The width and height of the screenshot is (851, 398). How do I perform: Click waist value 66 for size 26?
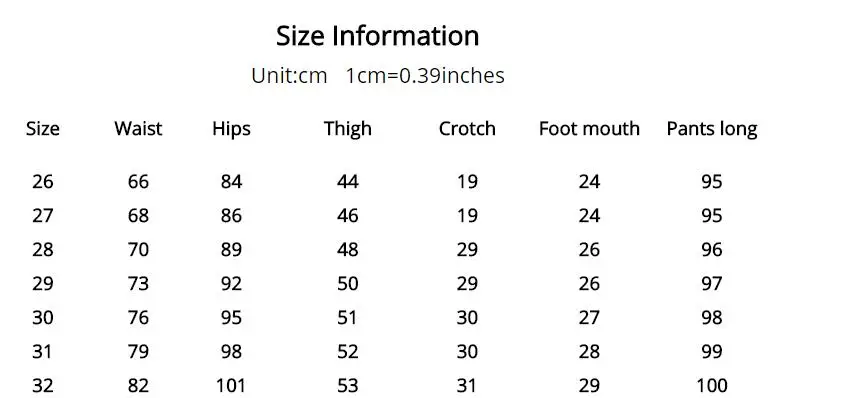[138, 181]
